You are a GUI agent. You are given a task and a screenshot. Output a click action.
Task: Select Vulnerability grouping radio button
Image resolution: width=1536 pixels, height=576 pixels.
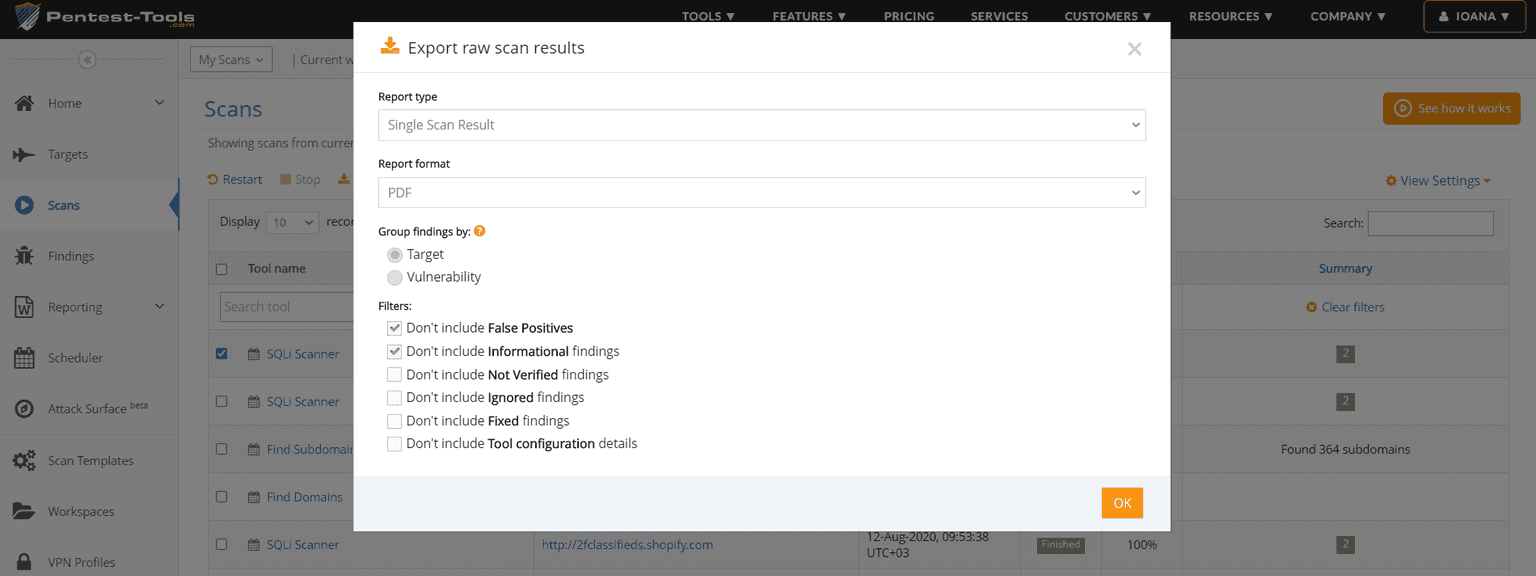[395, 277]
